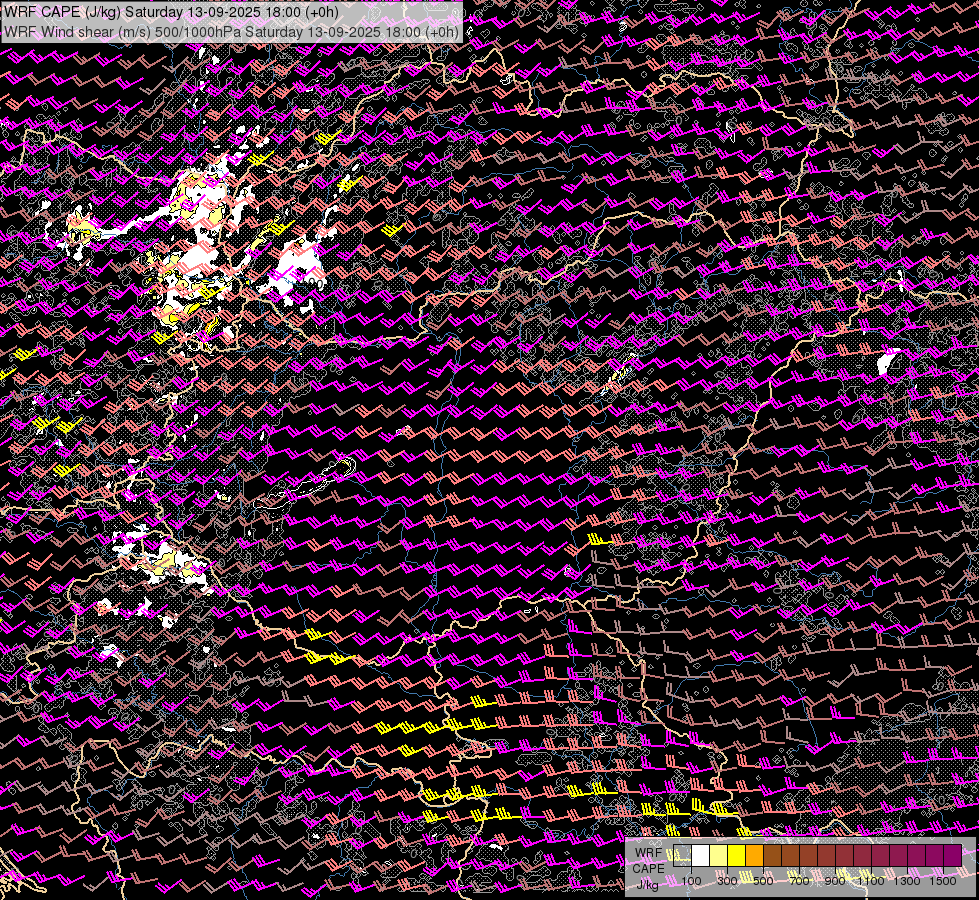Click the WRF label in legend
Viewport: 979px width, 900px height.
pyautogui.click(x=649, y=853)
